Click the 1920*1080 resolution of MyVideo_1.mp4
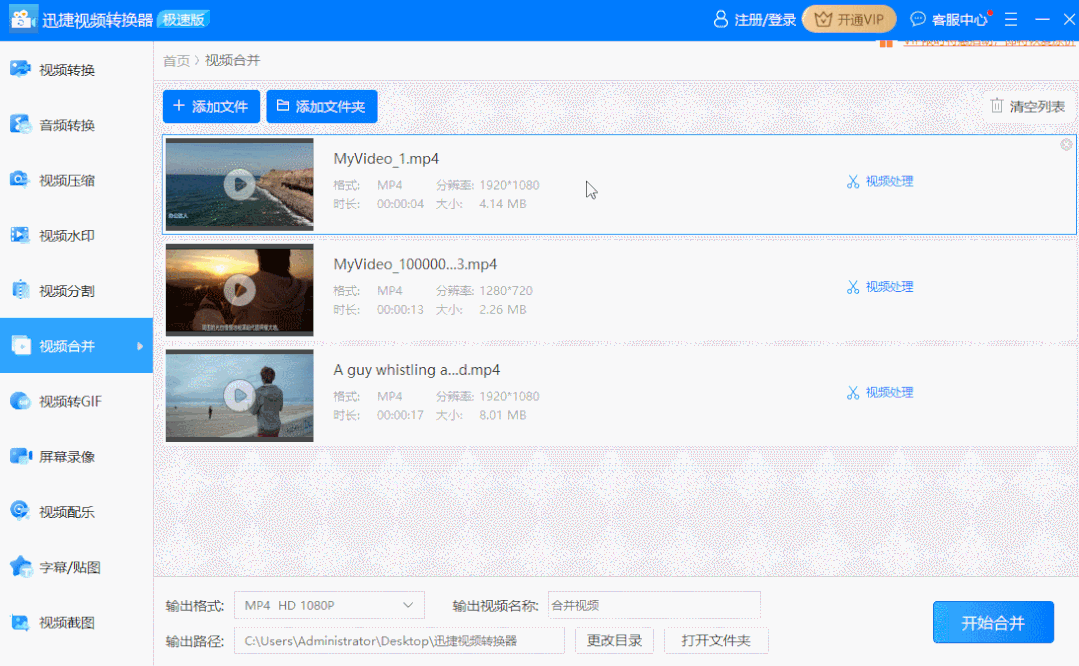Image resolution: width=1079 pixels, height=666 pixels. pos(509,185)
